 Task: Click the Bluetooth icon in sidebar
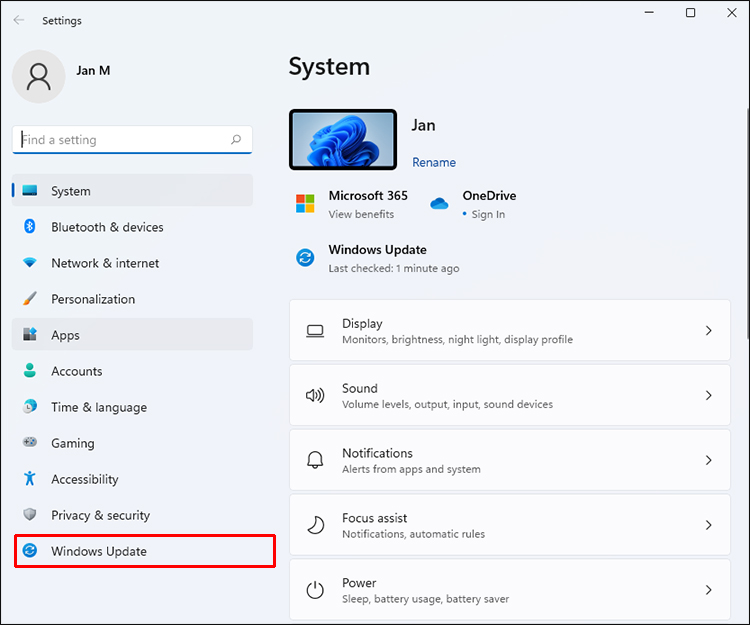pyautogui.click(x=30, y=226)
